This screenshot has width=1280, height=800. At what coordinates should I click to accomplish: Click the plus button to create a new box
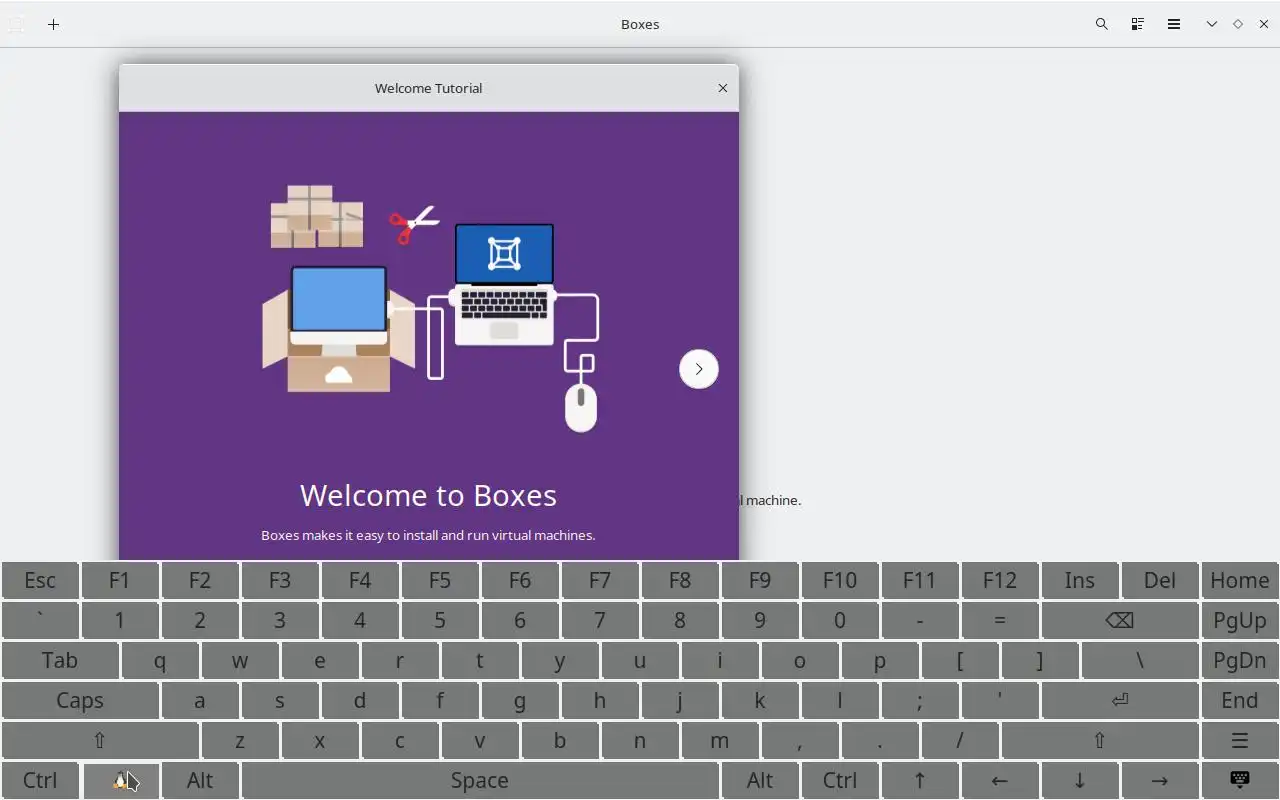click(x=54, y=24)
